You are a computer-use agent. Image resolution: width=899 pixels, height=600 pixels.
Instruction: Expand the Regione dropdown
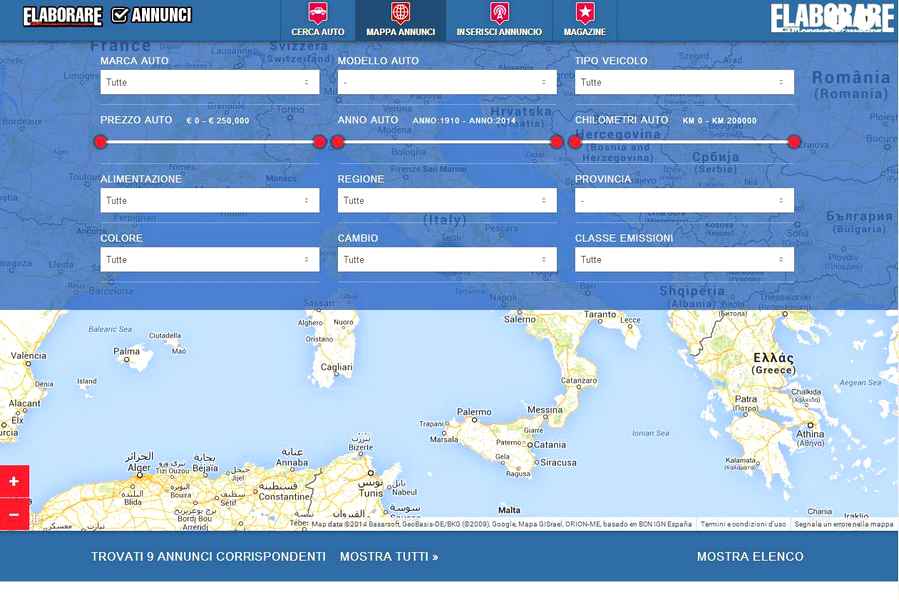[447, 200]
